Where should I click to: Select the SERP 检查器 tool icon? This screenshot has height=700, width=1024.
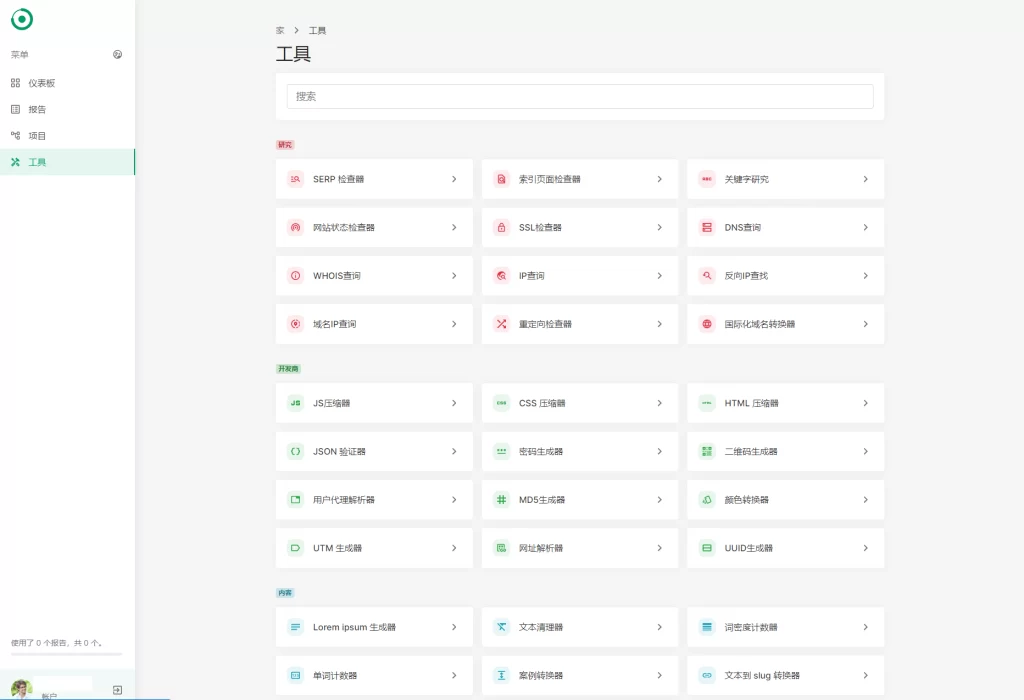[x=295, y=179]
